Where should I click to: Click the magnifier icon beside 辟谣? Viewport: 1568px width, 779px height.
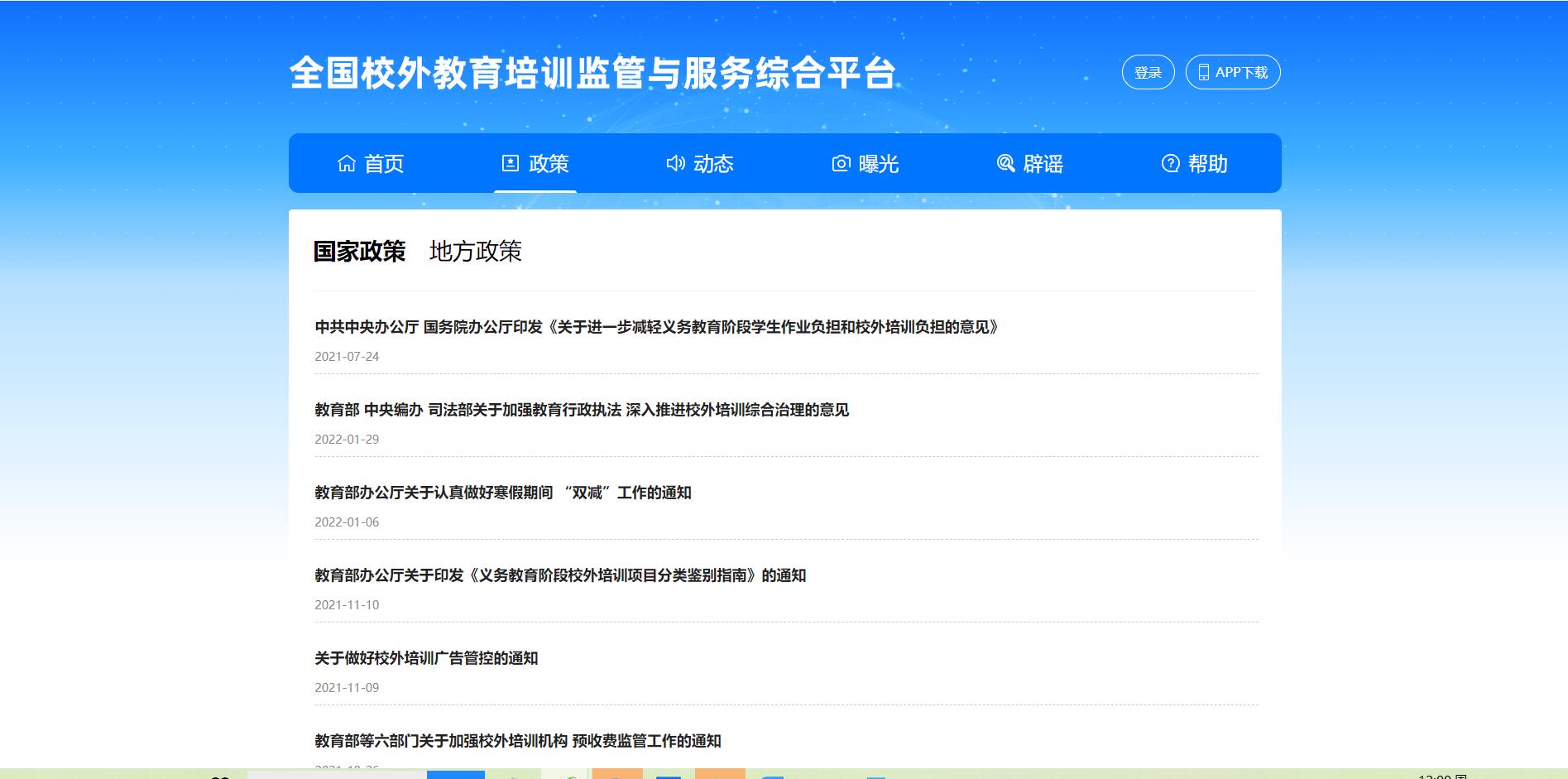click(1005, 164)
